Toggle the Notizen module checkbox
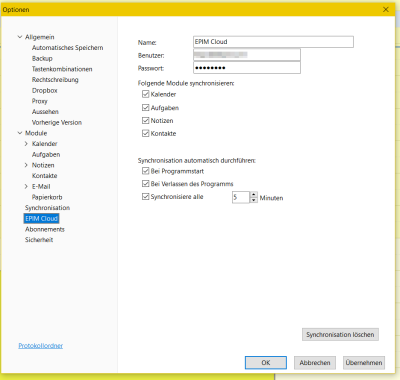Screen dimensions: 400x380 [x=145, y=120]
